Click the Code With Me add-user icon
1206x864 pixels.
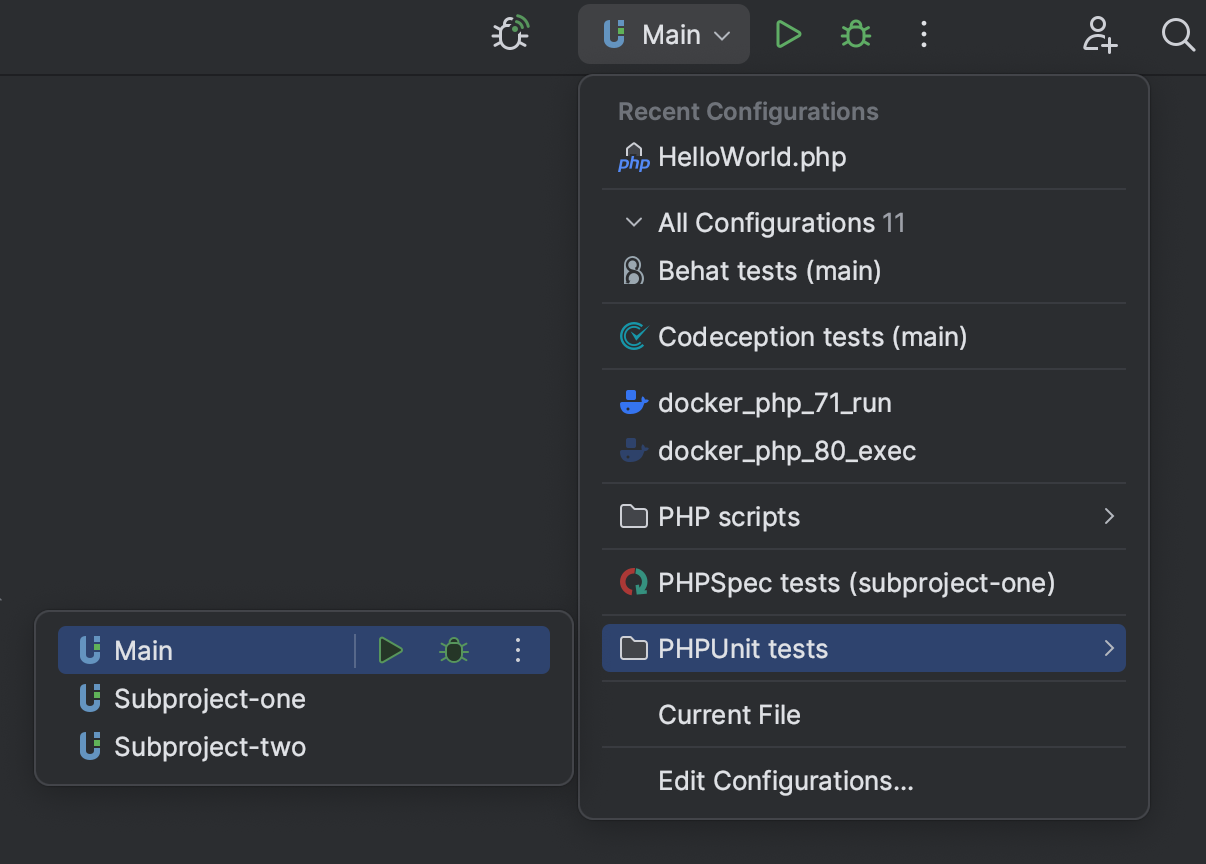tap(1099, 35)
